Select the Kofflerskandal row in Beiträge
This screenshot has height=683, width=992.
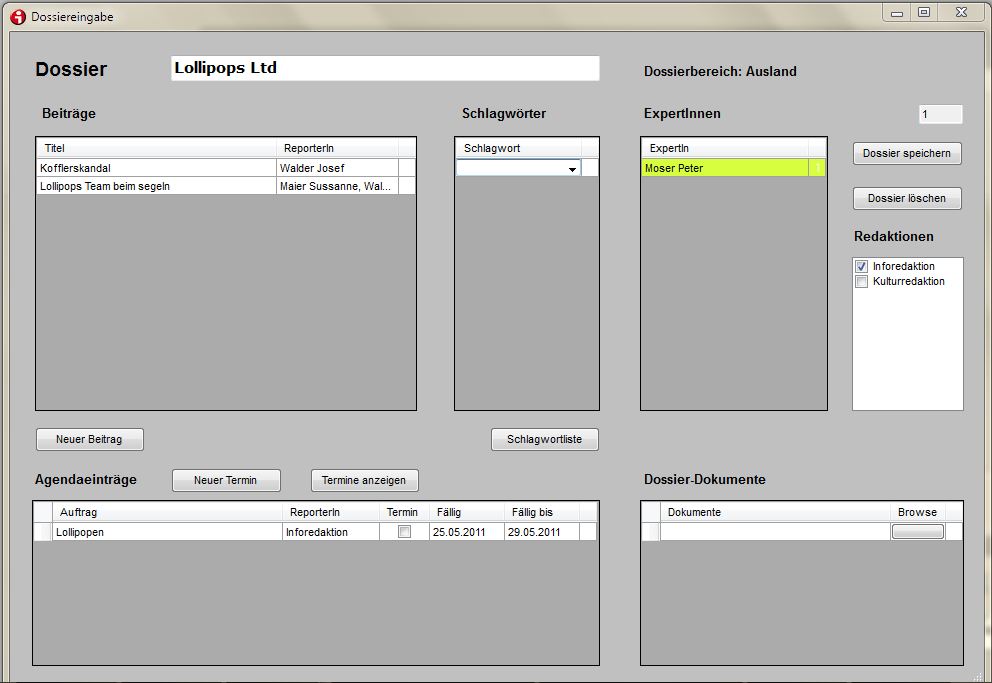(x=155, y=168)
